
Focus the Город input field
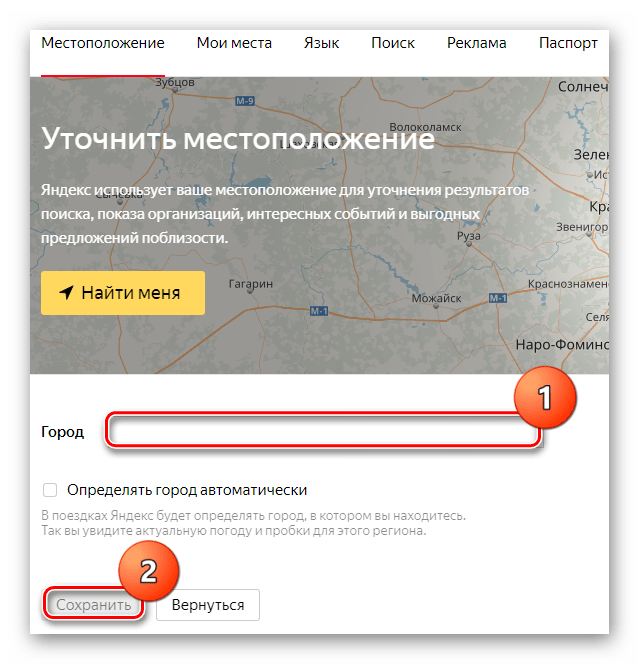[323, 430]
